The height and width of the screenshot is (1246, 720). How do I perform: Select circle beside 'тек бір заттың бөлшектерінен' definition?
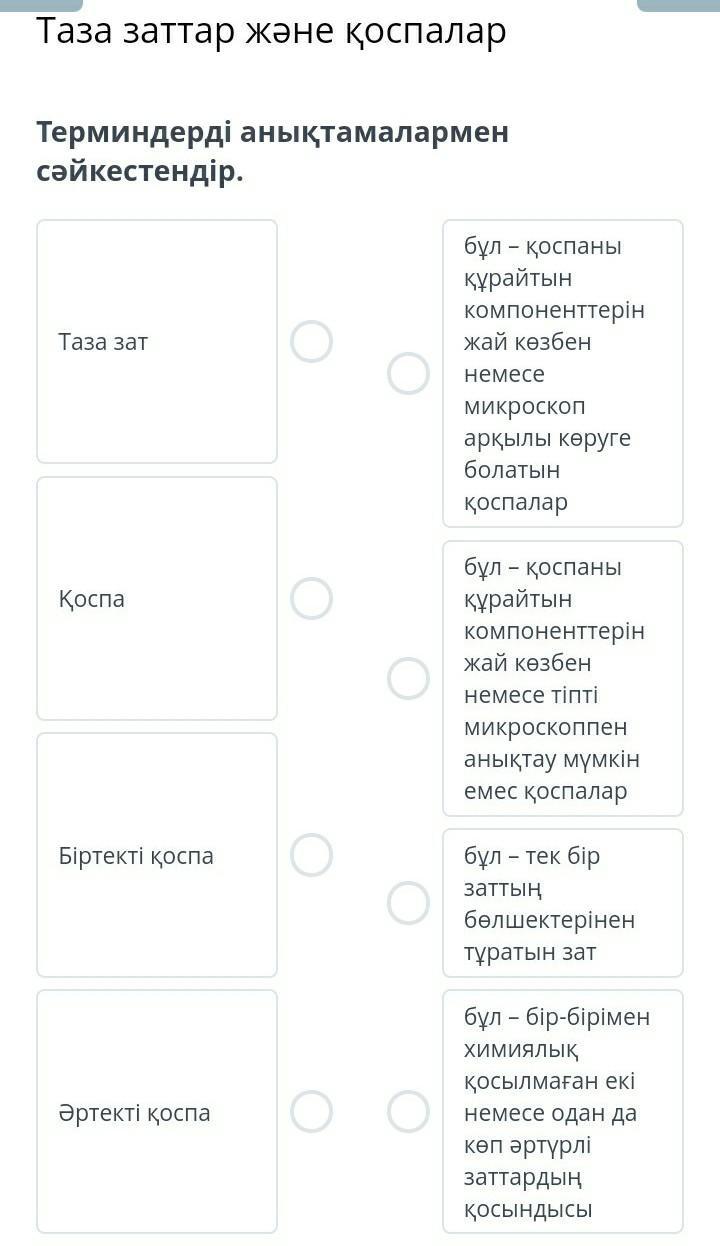(408, 903)
